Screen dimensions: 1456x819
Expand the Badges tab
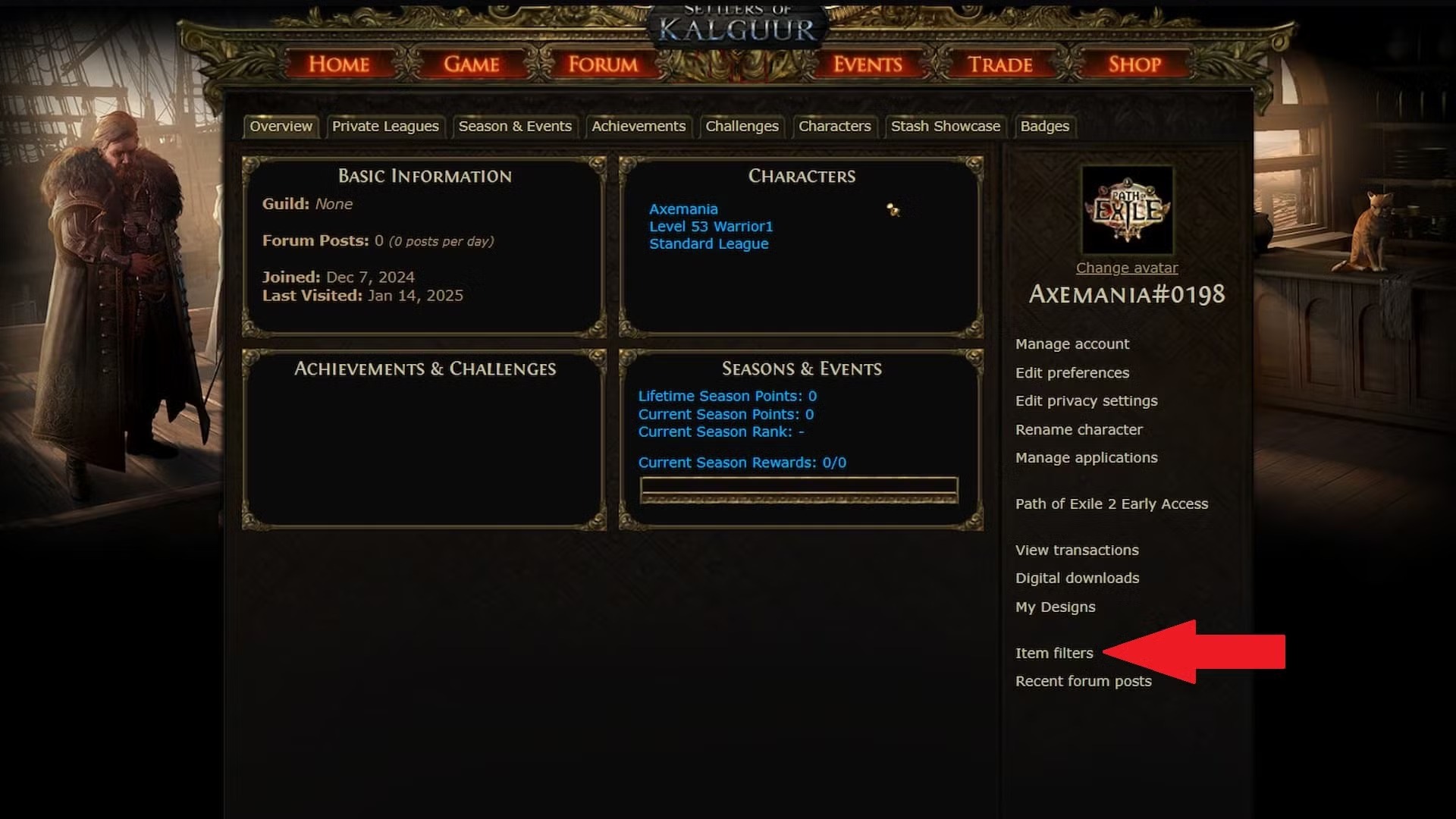point(1044,125)
